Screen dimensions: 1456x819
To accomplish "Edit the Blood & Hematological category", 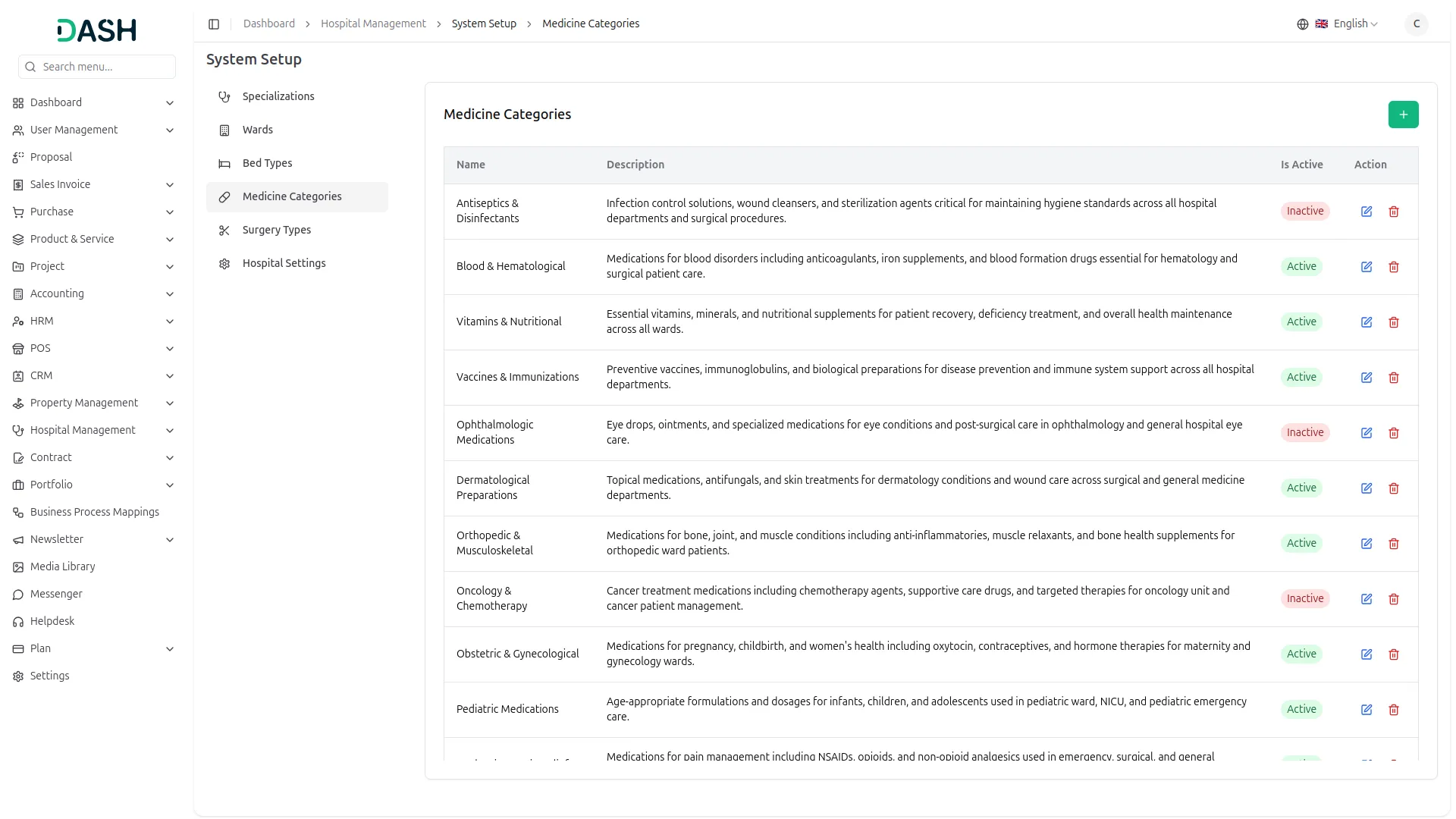I will (1366, 267).
